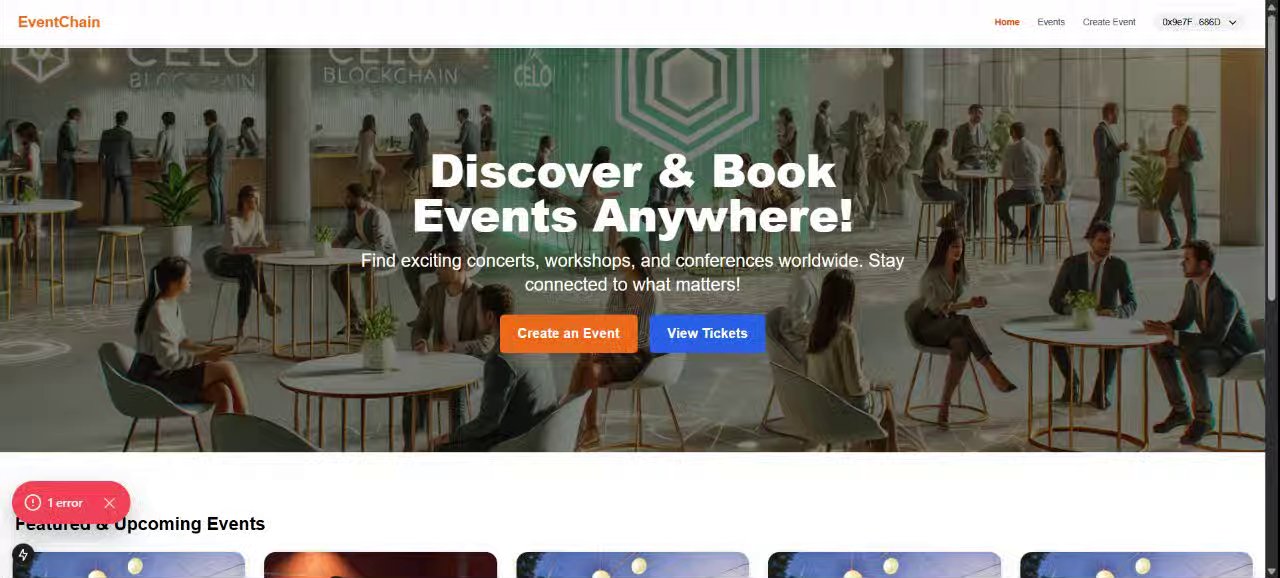Click the lightning bolt dev tools icon
Viewport: 1280px width, 578px height.
tap(23, 554)
